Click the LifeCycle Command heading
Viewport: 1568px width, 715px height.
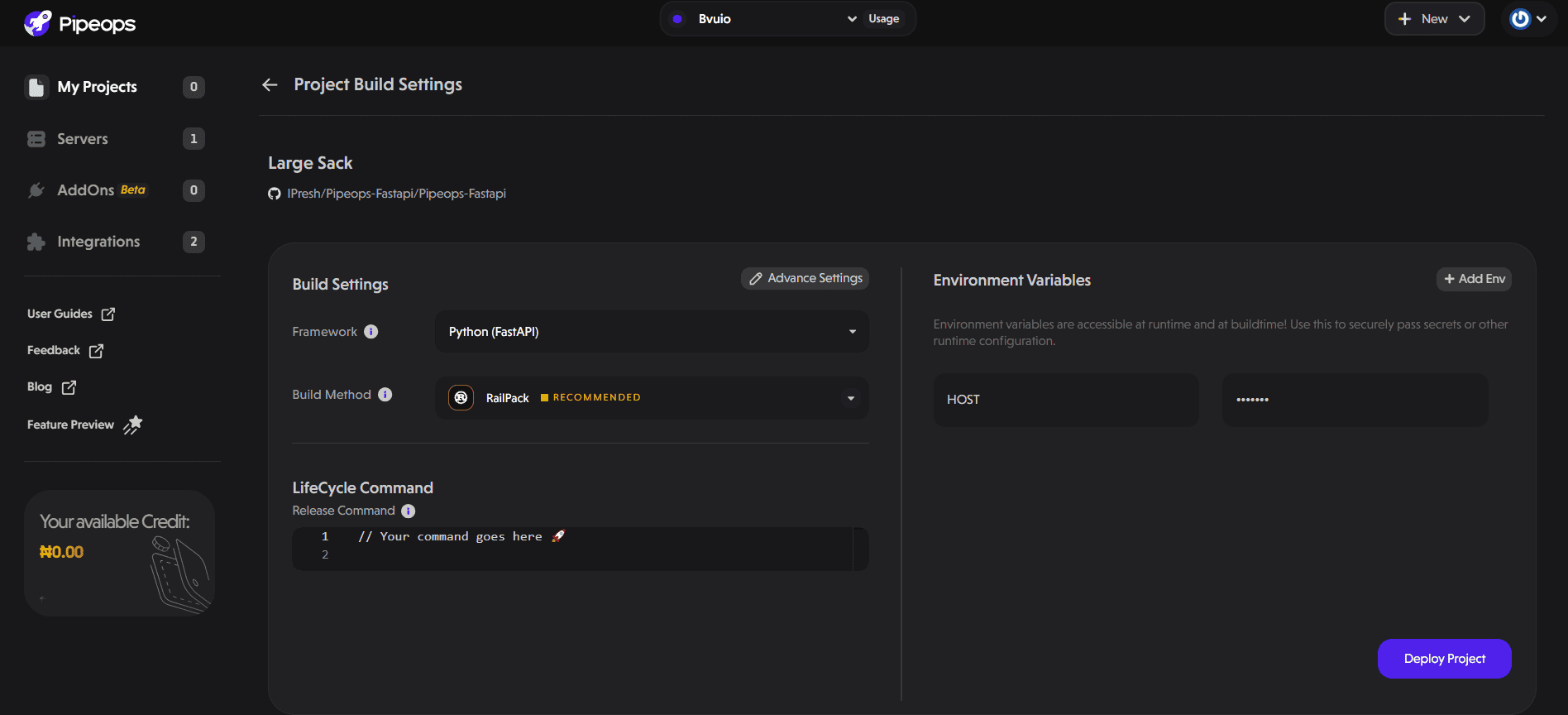(362, 488)
